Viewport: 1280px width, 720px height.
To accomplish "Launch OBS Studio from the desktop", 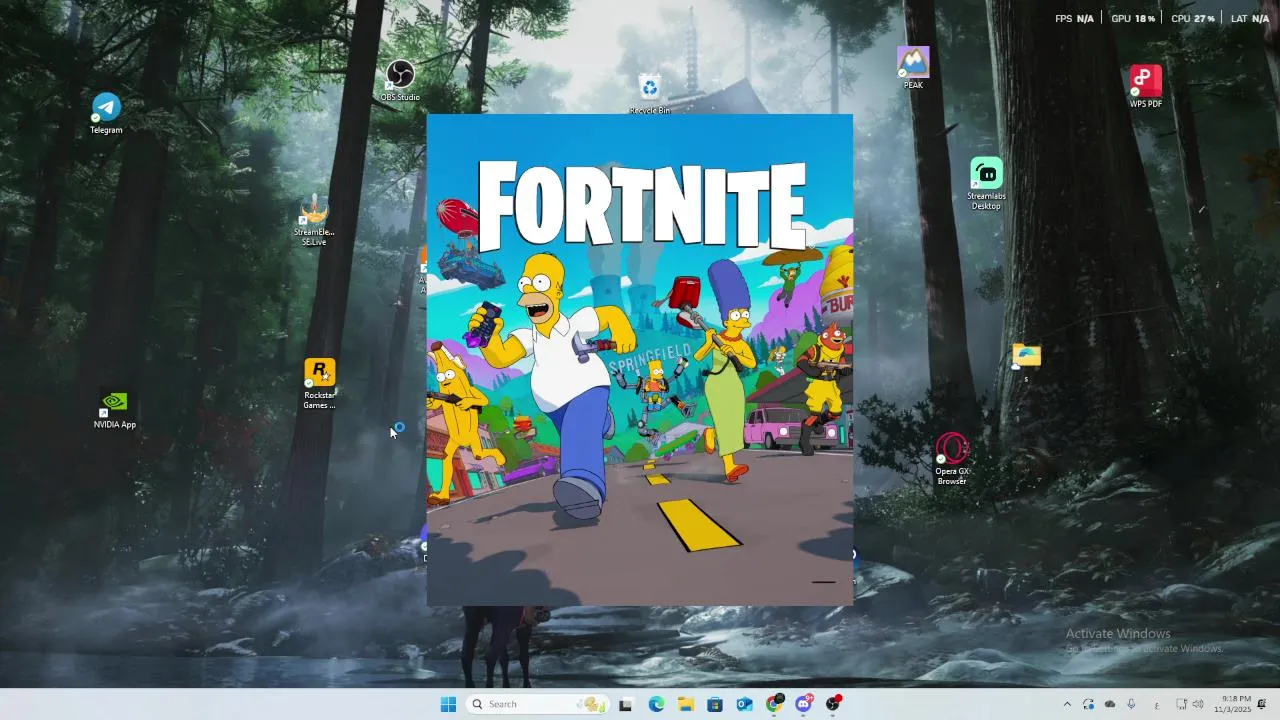I will 400,81.
